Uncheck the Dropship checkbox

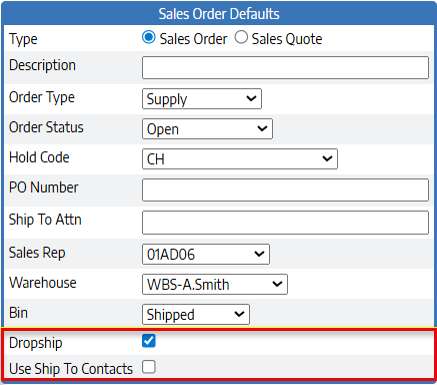pos(149,341)
